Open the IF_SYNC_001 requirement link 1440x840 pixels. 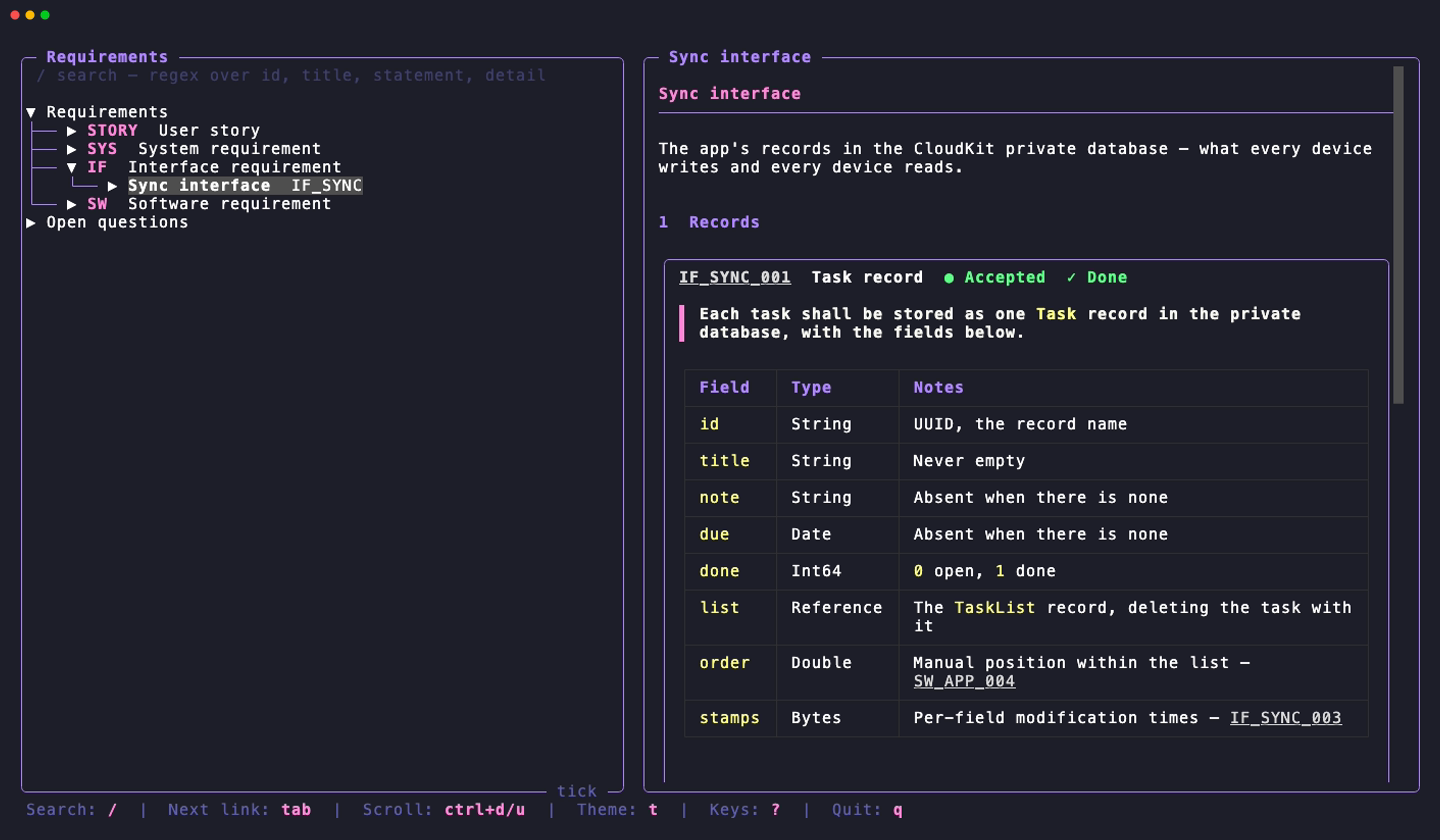click(x=735, y=277)
